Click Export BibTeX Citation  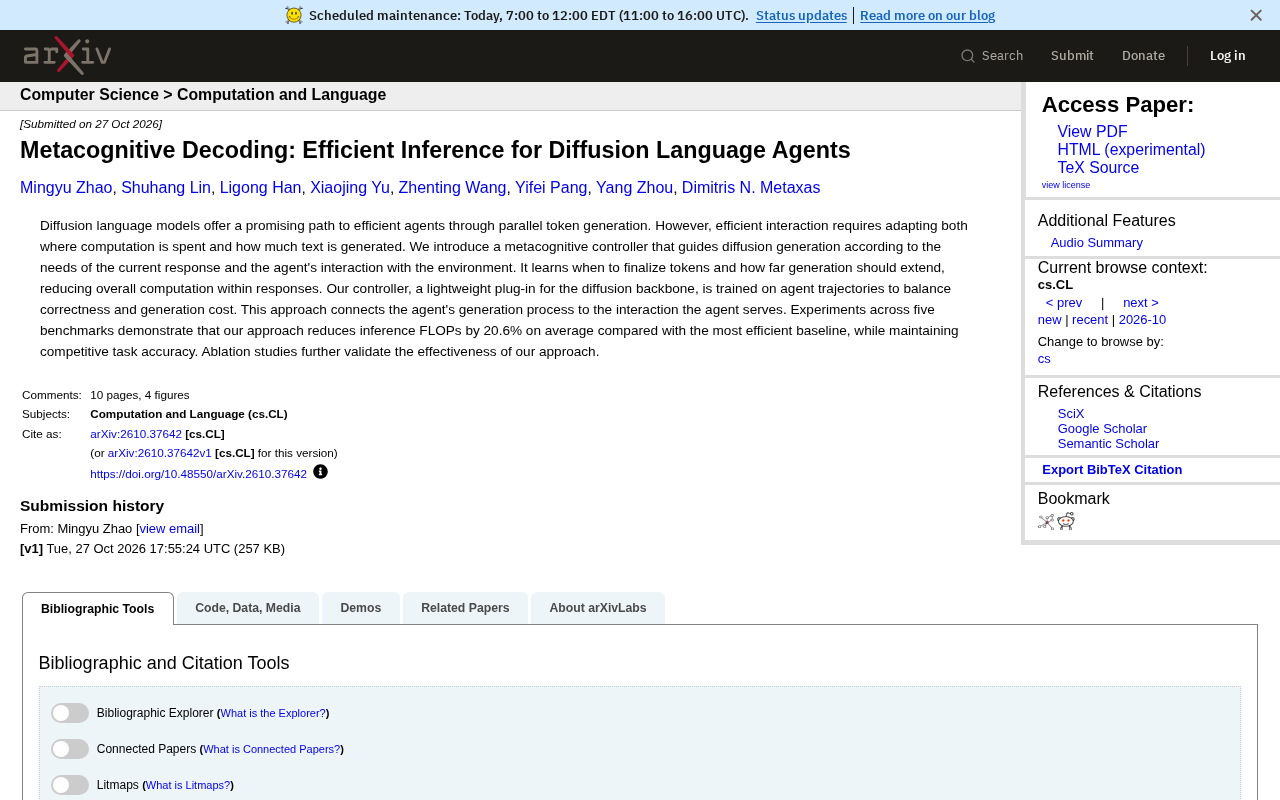[x=1112, y=470]
